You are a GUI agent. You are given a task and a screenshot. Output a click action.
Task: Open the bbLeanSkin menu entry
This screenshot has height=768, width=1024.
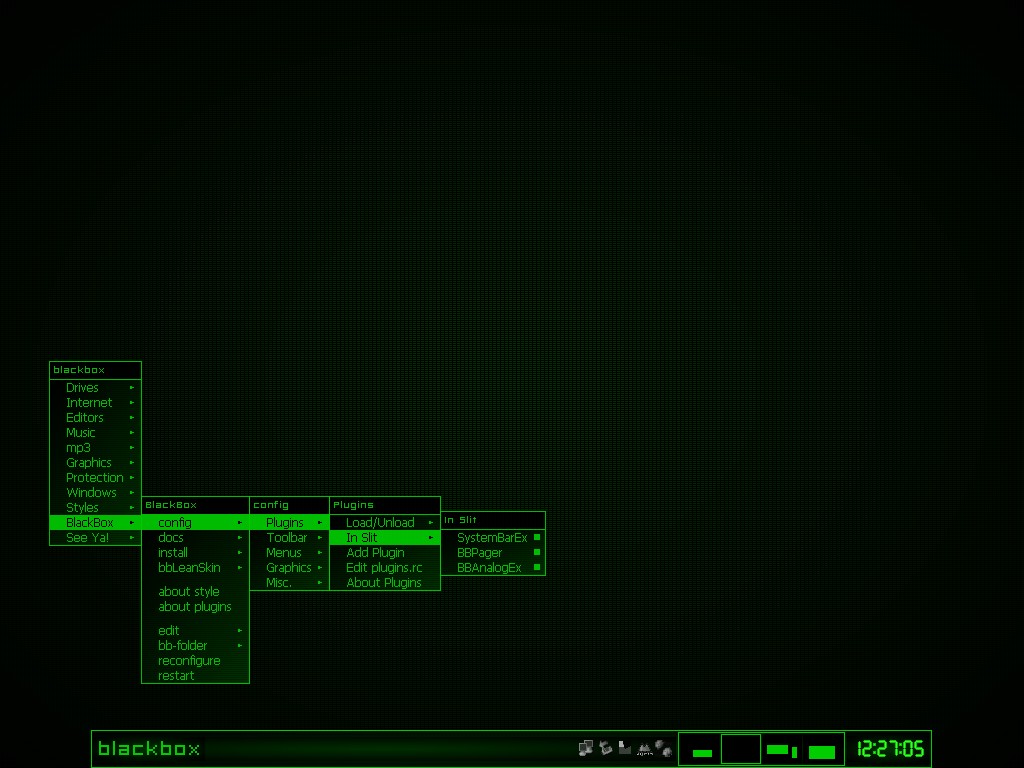click(x=195, y=568)
